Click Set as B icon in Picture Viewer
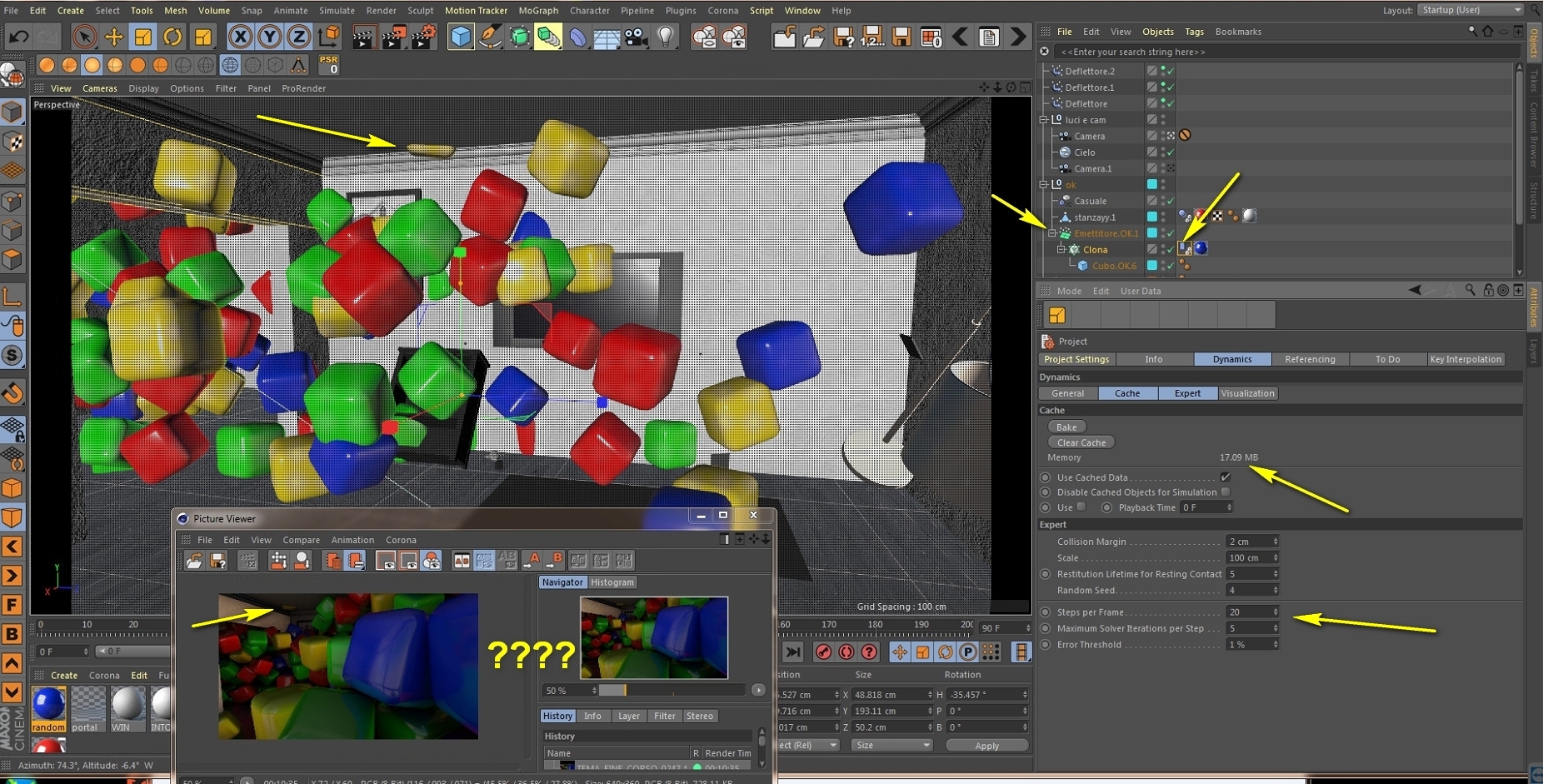Viewport: 1543px width, 784px height. (x=556, y=561)
